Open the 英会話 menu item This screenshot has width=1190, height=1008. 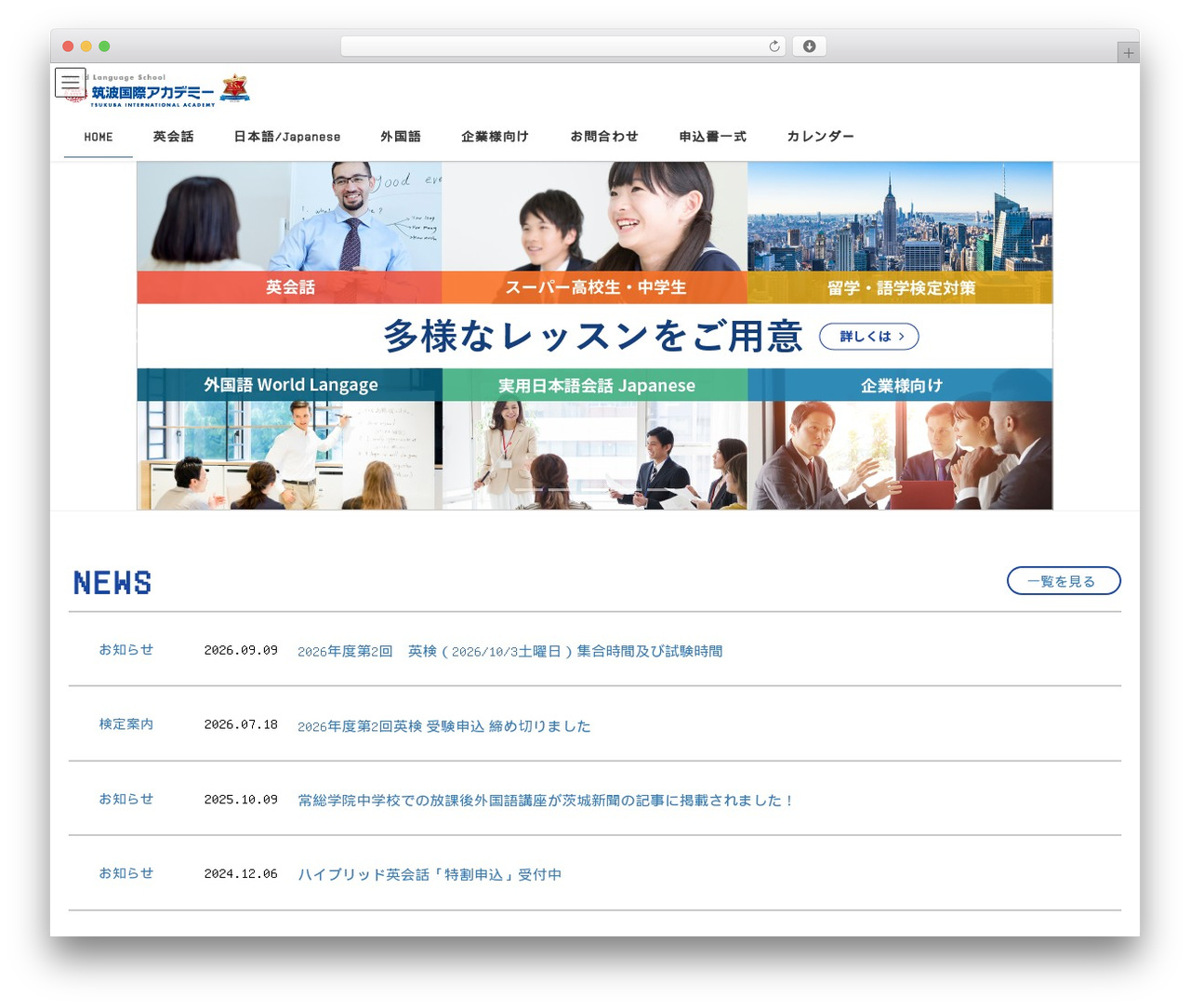tap(174, 137)
